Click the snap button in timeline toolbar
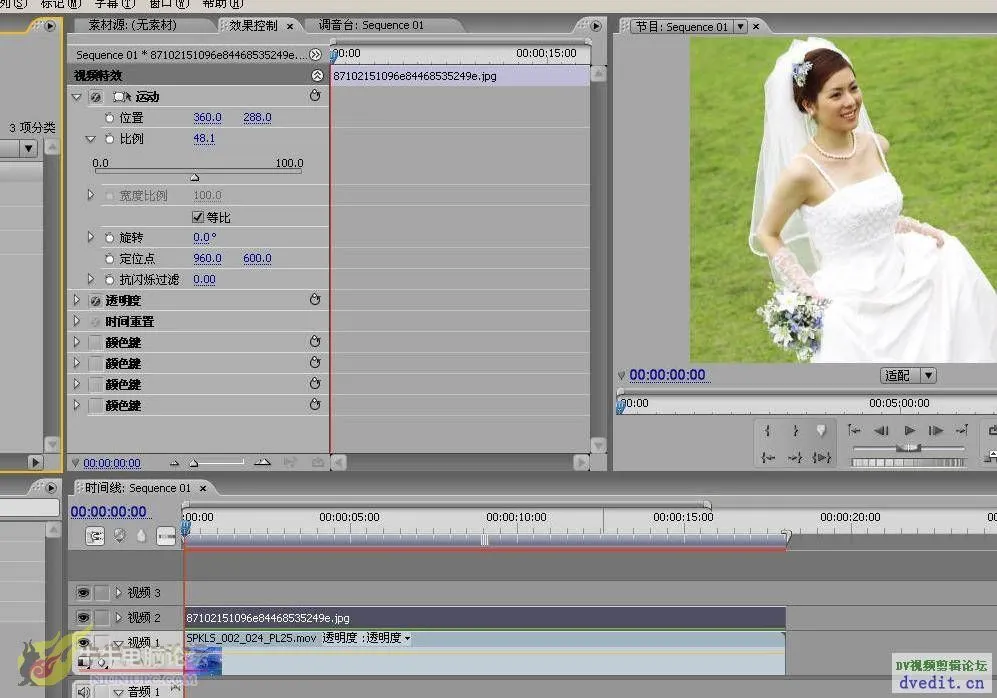Image resolution: width=997 pixels, height=698 pixels. tap(95, 536)
